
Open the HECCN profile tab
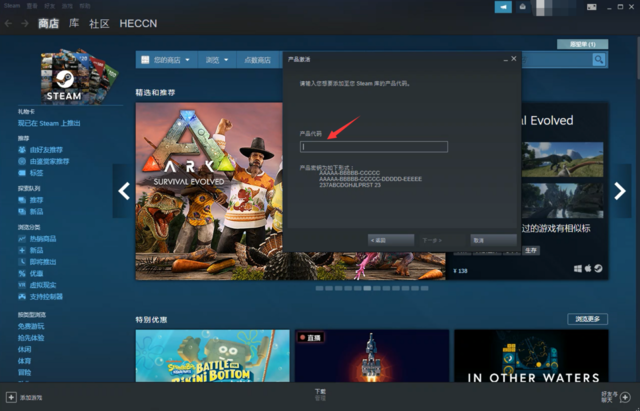(x=138, y=24)
